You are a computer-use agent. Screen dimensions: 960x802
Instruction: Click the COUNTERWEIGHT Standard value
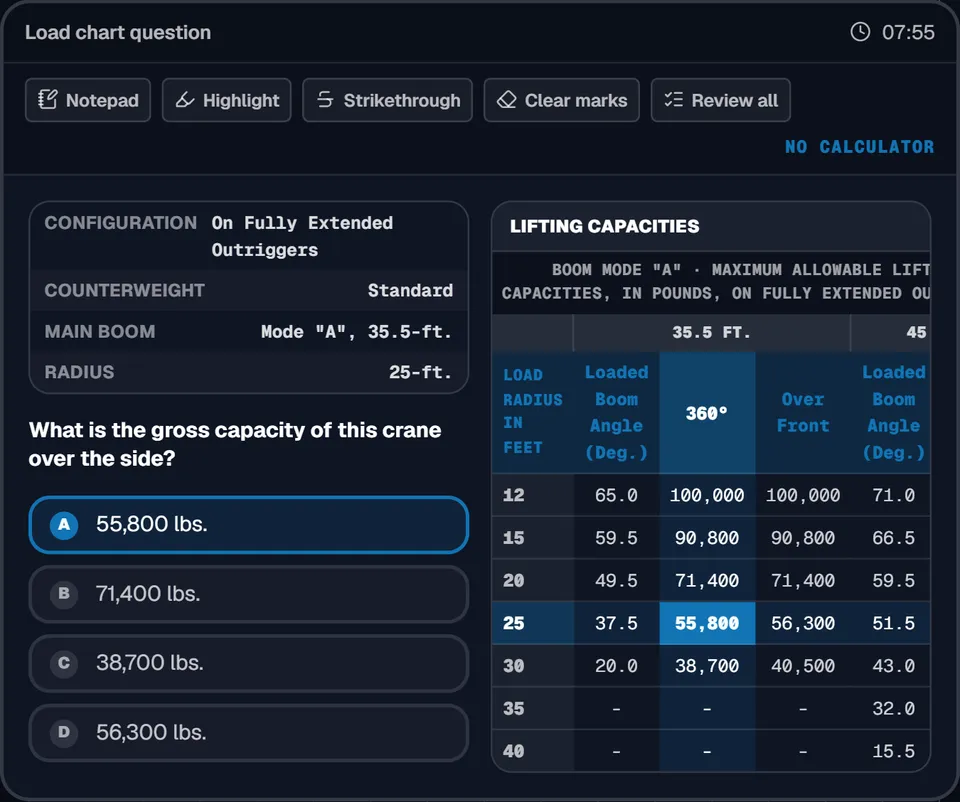[x=410, y=290]
